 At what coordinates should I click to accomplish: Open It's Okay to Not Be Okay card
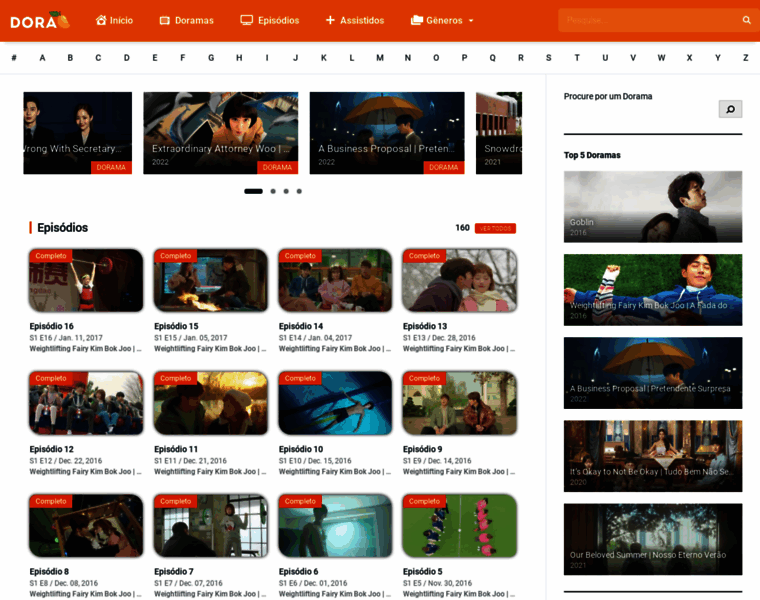click(x=652, y=456)
